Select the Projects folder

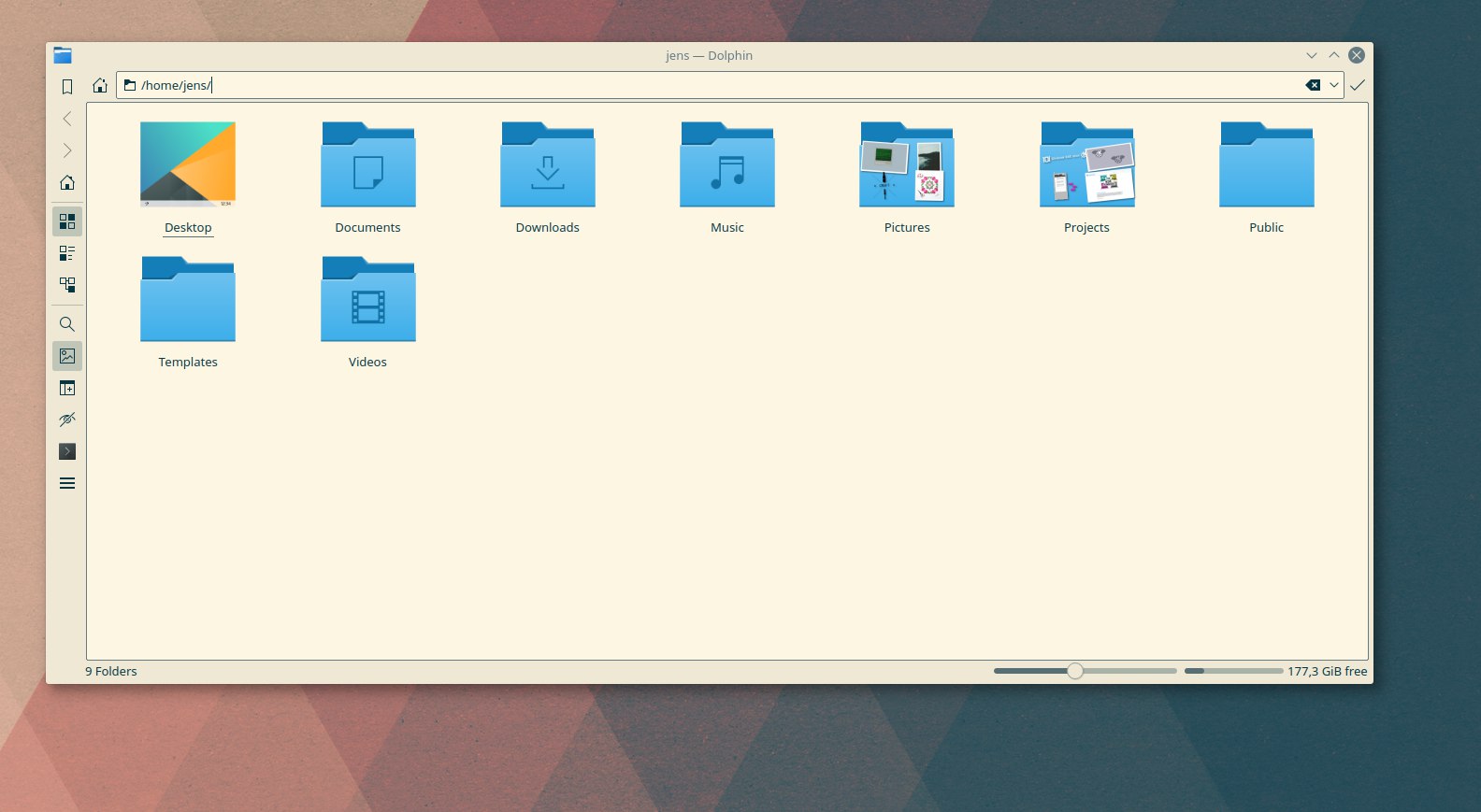[1086, 178]
